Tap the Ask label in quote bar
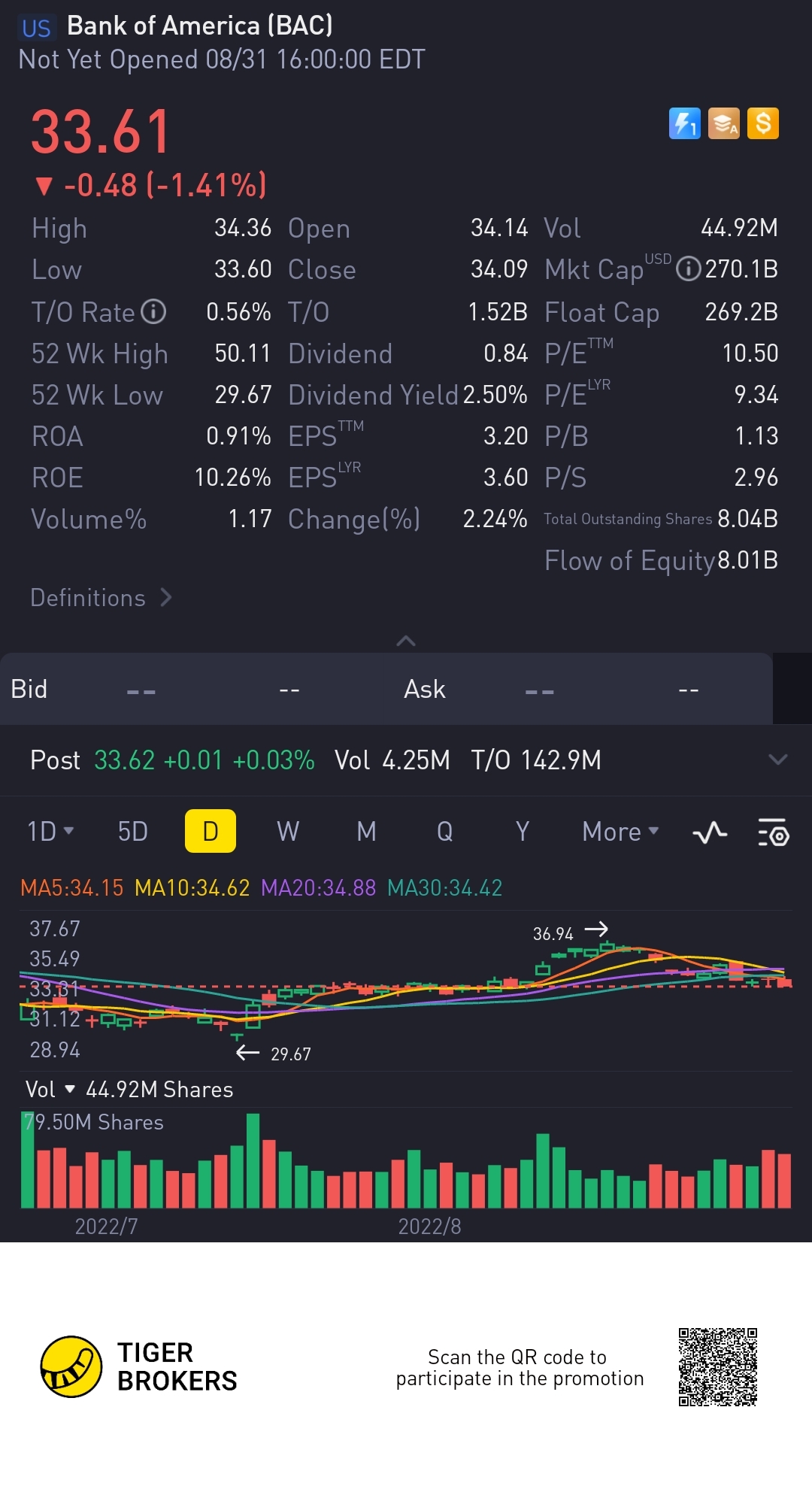 [425, 689]
